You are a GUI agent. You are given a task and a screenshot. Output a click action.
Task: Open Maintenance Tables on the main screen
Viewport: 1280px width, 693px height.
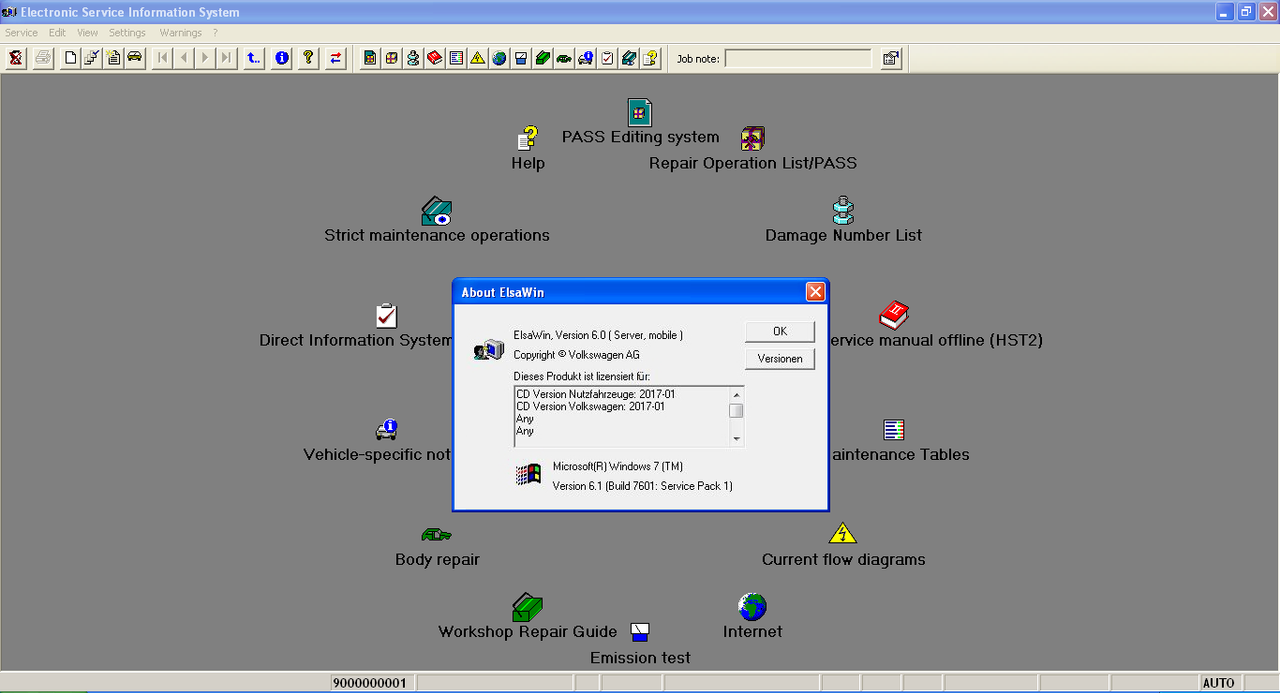894,430
